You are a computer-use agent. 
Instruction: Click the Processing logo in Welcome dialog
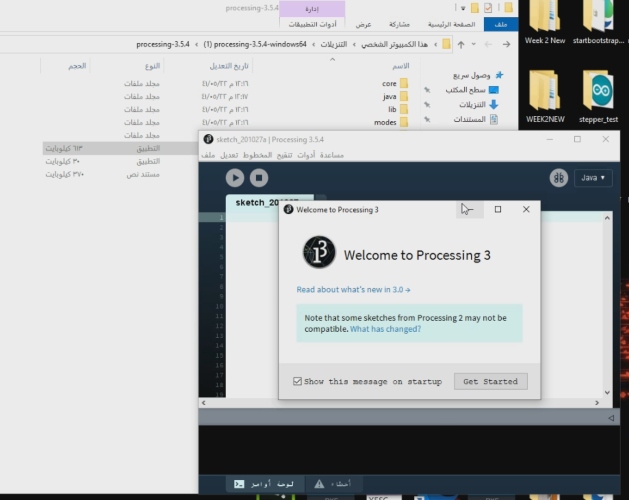coord(319,252)
